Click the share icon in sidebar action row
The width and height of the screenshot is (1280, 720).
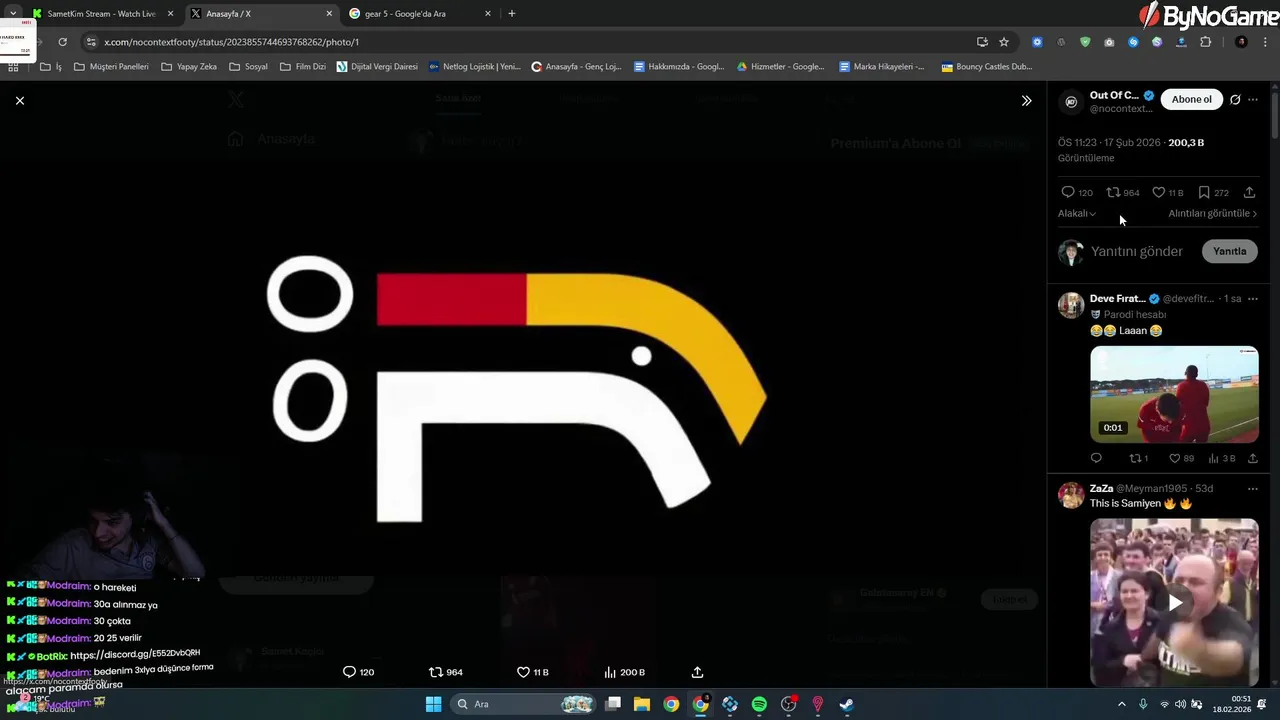point(1249,192)
